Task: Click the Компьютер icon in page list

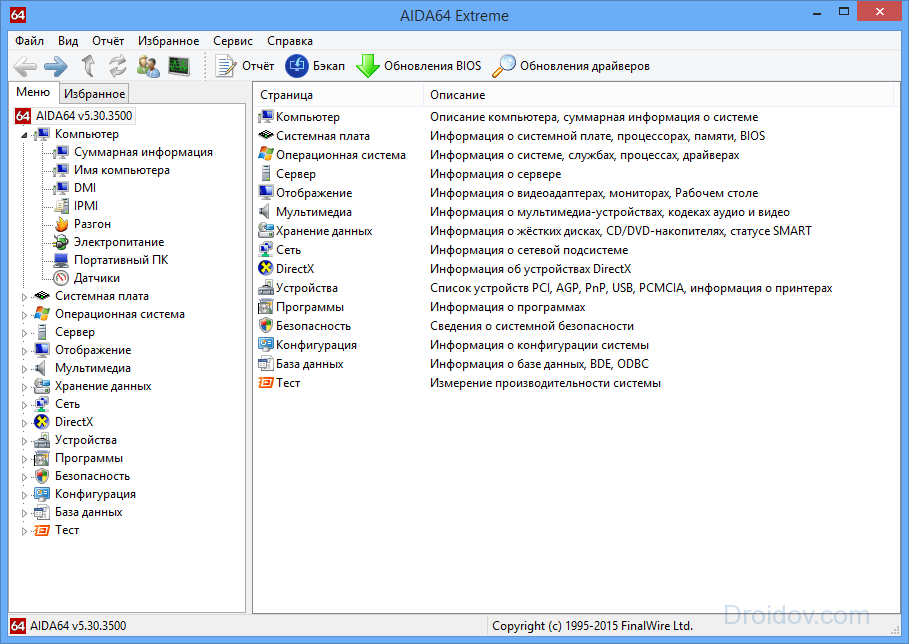Action: tap(266, 117)
